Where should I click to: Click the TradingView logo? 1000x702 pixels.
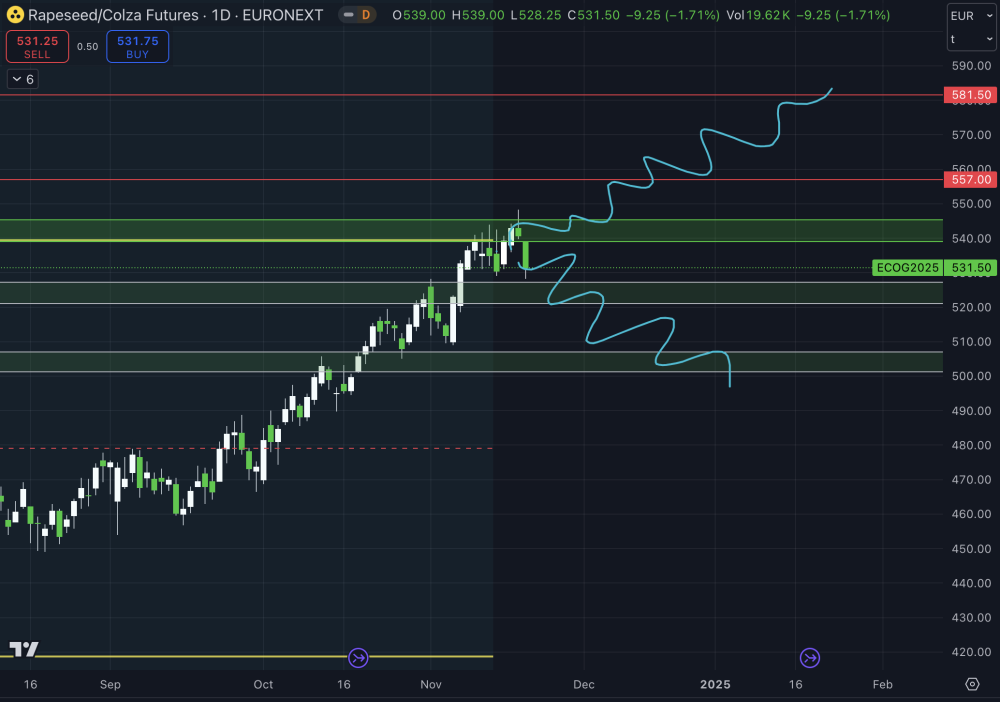pyautogui.click(x=24, y=649)
